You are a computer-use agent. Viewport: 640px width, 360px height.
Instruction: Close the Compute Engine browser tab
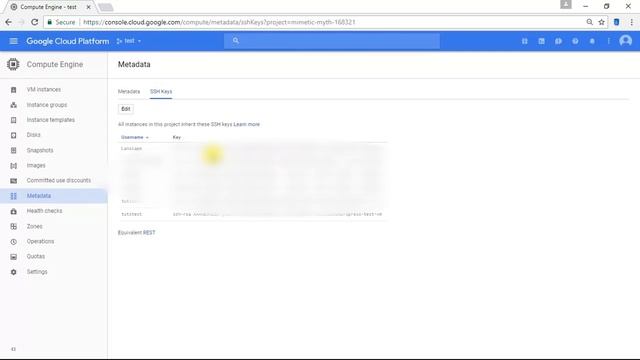click(88, 7)
